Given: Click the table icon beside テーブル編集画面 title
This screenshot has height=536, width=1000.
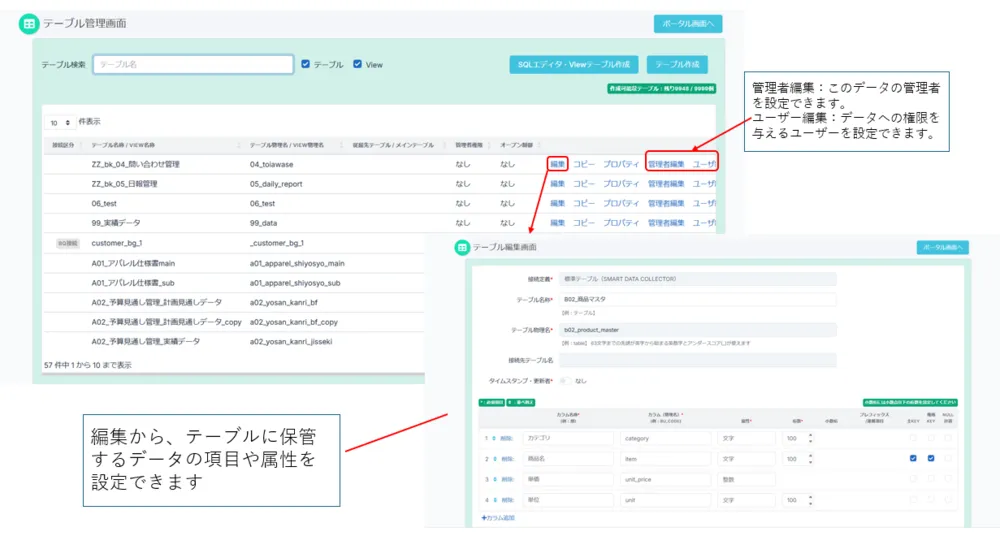Looking at the screenshot, I should pos(462,246).
